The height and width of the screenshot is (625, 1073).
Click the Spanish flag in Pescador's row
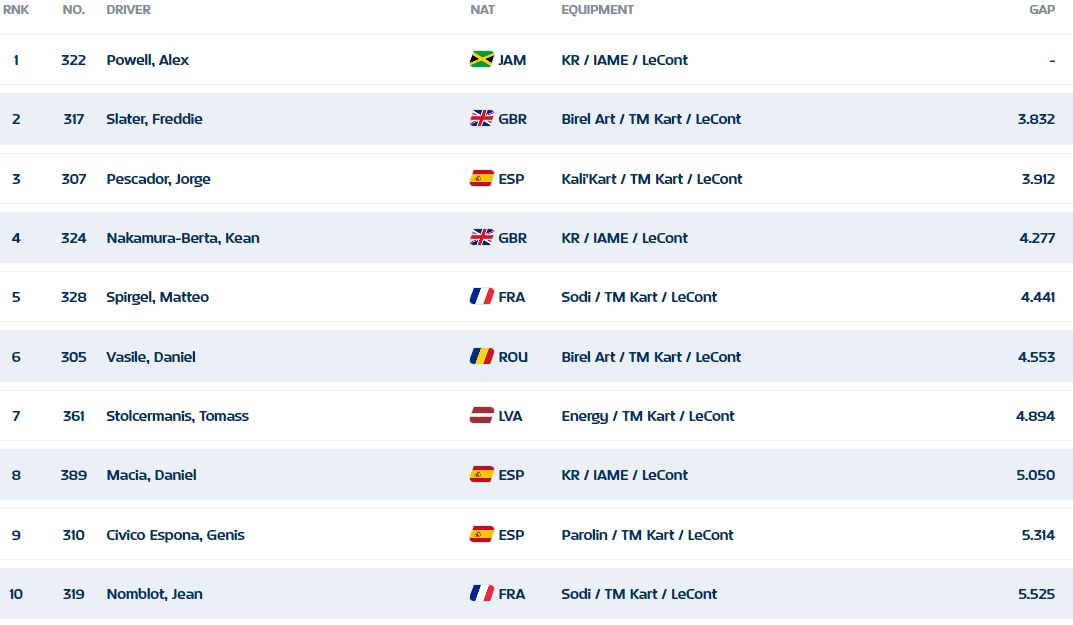482,179
